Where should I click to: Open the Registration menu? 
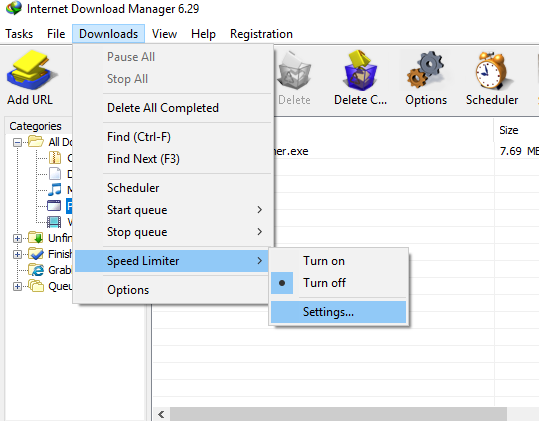tap(261, 34)
